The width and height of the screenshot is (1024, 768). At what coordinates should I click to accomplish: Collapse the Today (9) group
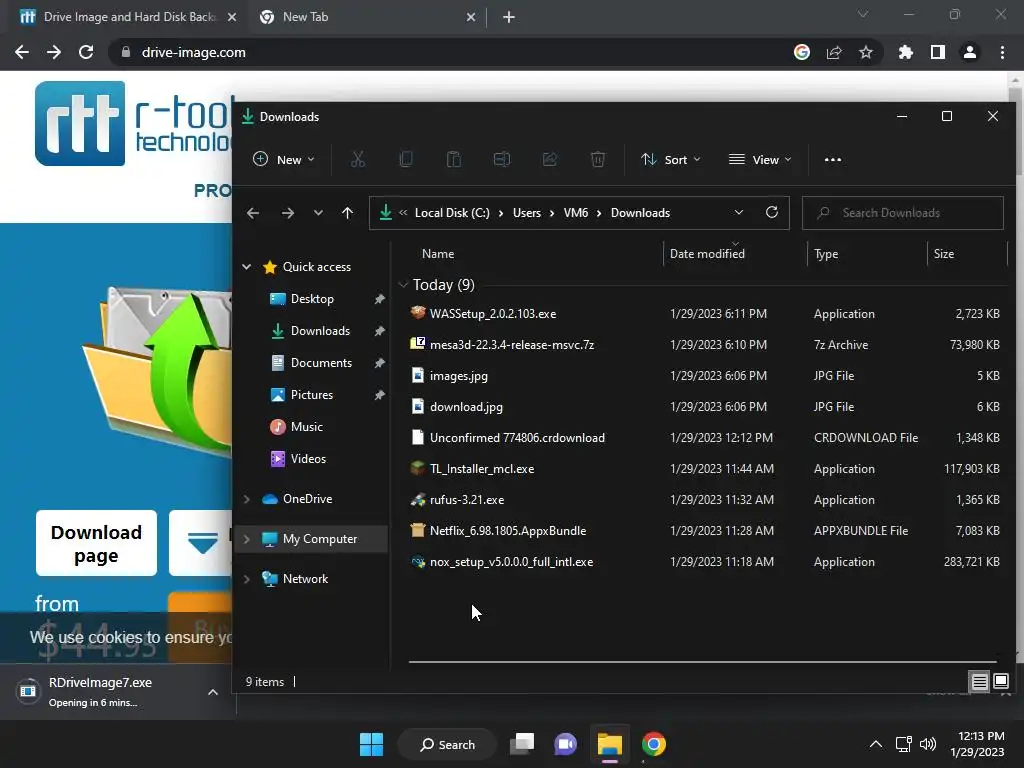click(x=403, y=285)
